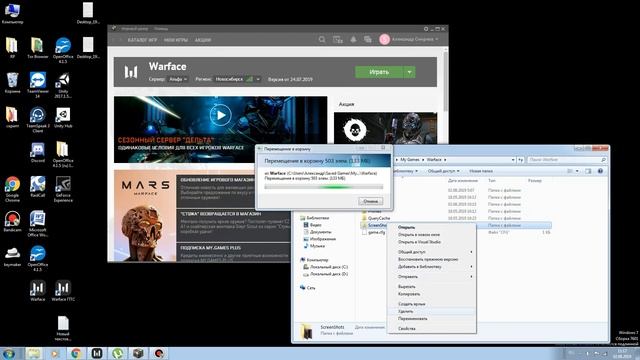This screenshot has height=360, width=640.
Task: Expand the address bar history dropdown
Action: coord(513,160)
